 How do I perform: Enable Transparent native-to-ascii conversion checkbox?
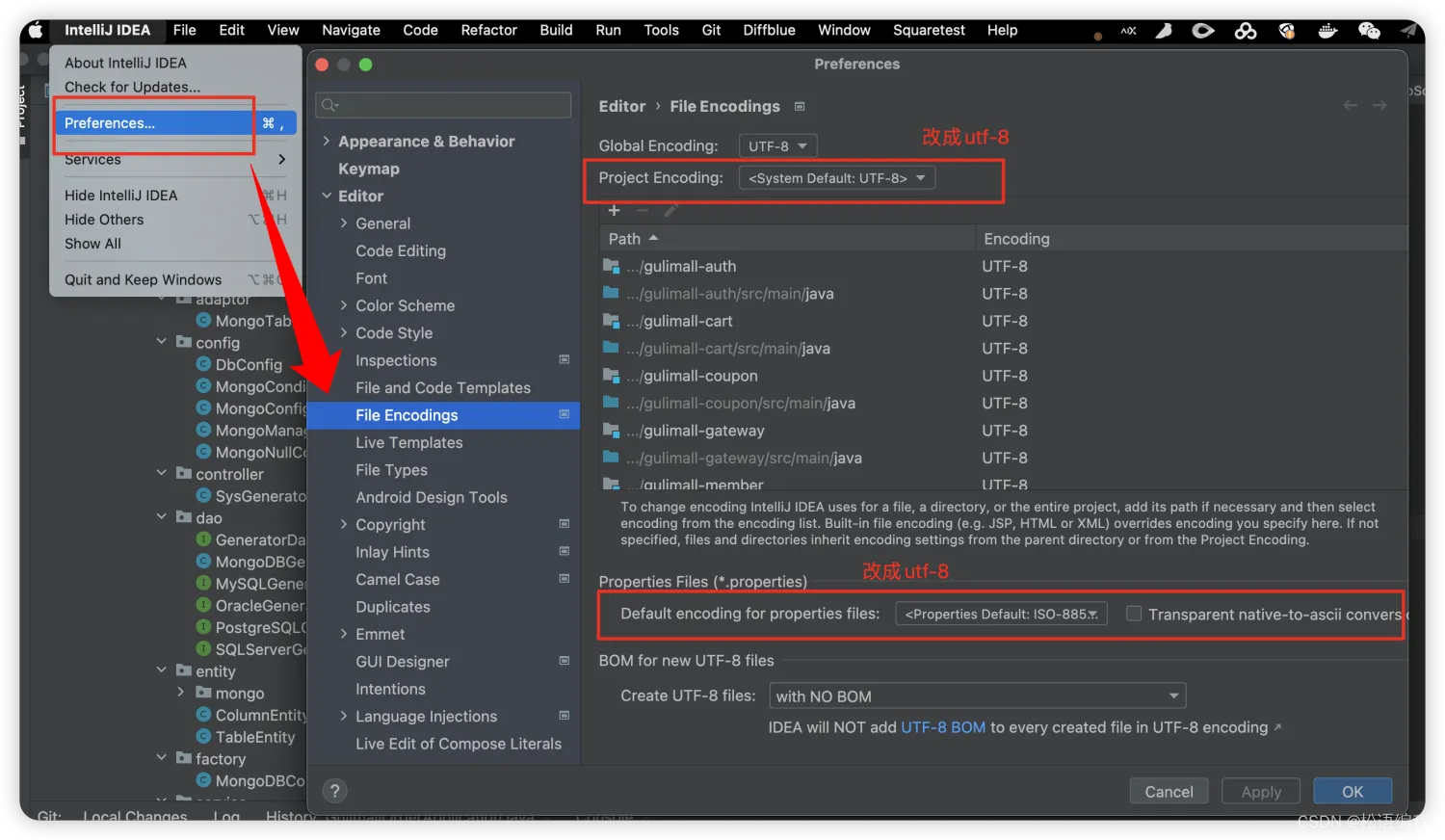1134,614
